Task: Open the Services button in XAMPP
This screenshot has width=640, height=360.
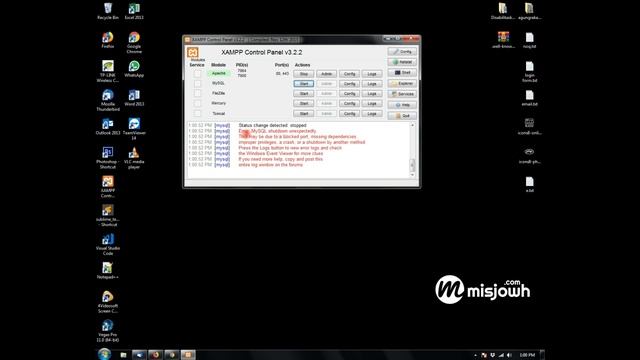Action: [402, 94]
